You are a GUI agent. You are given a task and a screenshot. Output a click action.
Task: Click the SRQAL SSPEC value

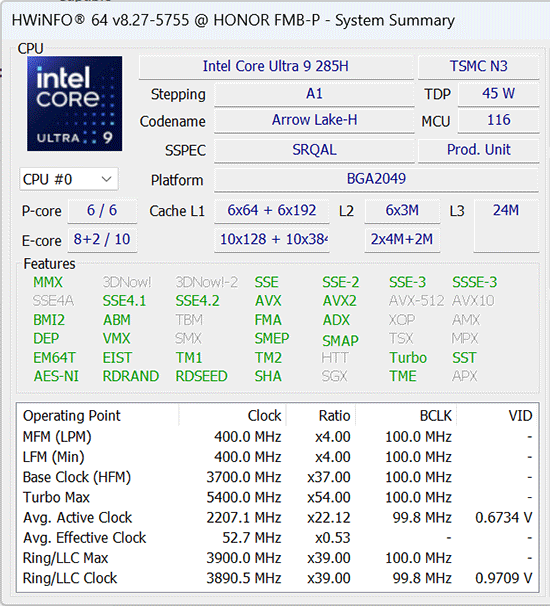pos(314,150)
